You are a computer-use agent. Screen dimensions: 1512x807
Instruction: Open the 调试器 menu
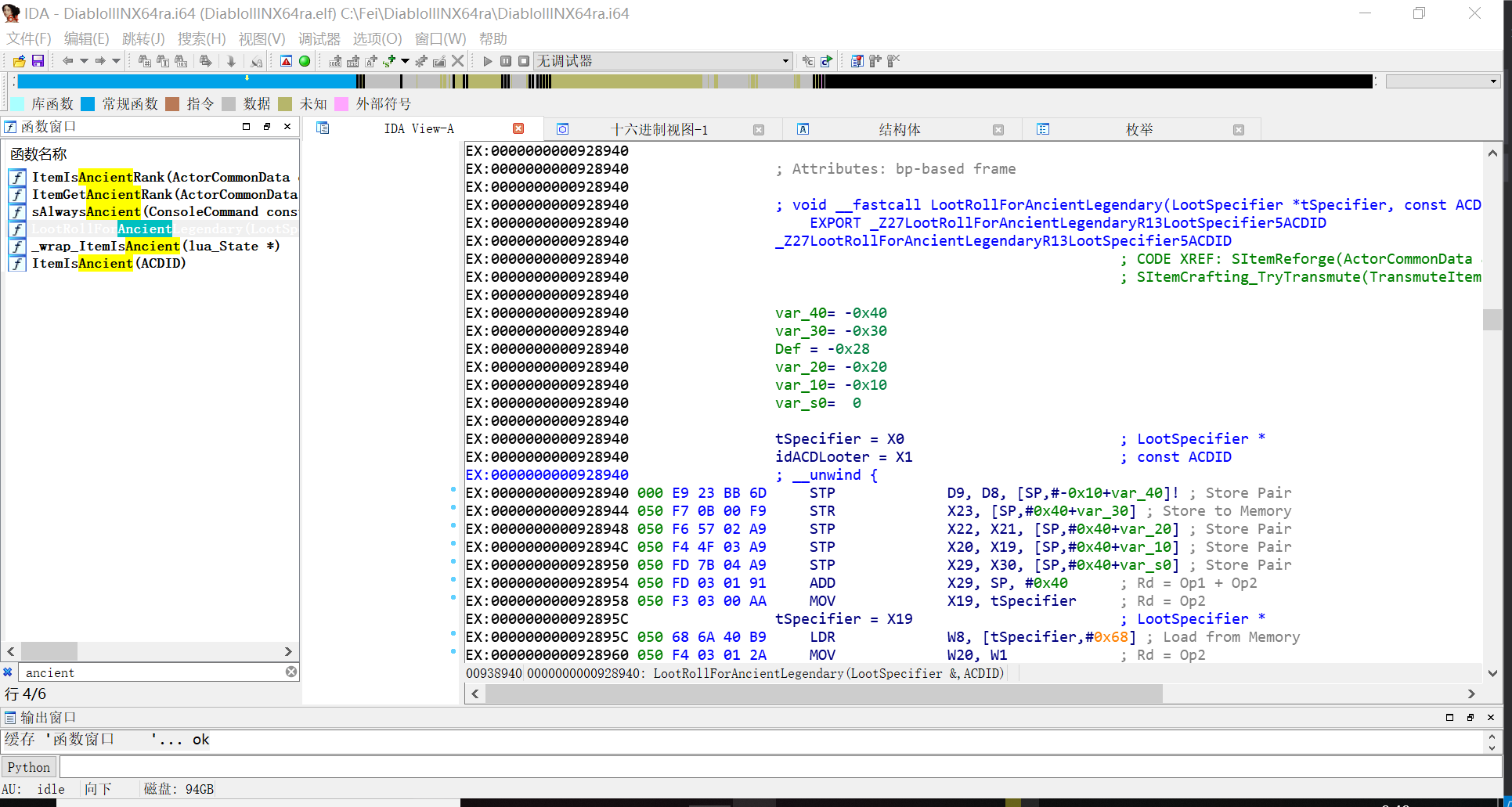(x=319, y=38)
